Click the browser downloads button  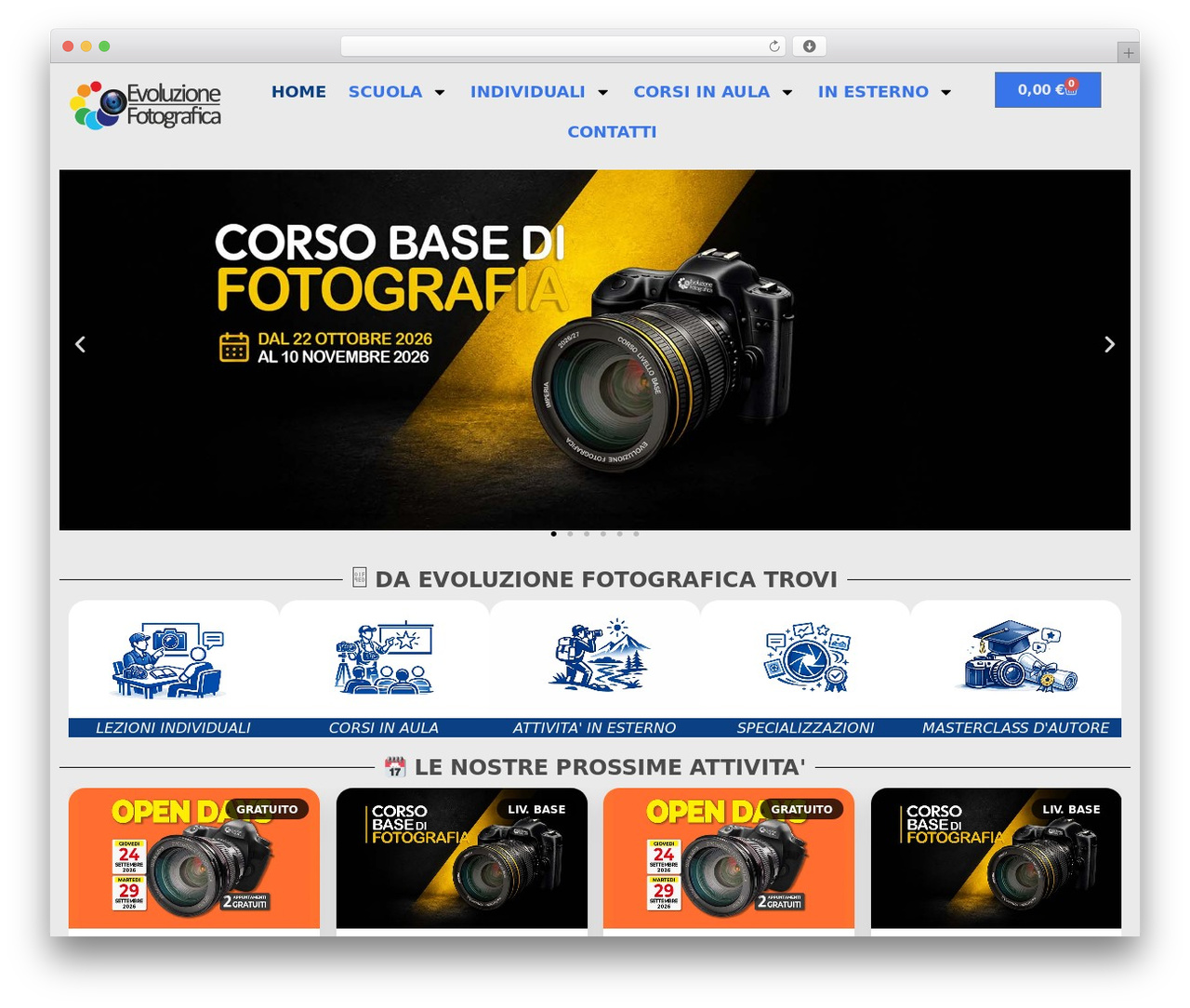[x=810, y=46]
